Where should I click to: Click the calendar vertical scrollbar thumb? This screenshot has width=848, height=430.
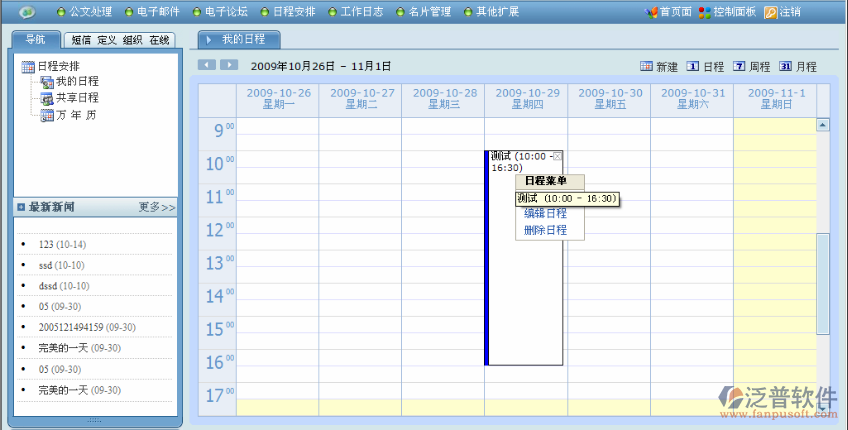point(823,283)
